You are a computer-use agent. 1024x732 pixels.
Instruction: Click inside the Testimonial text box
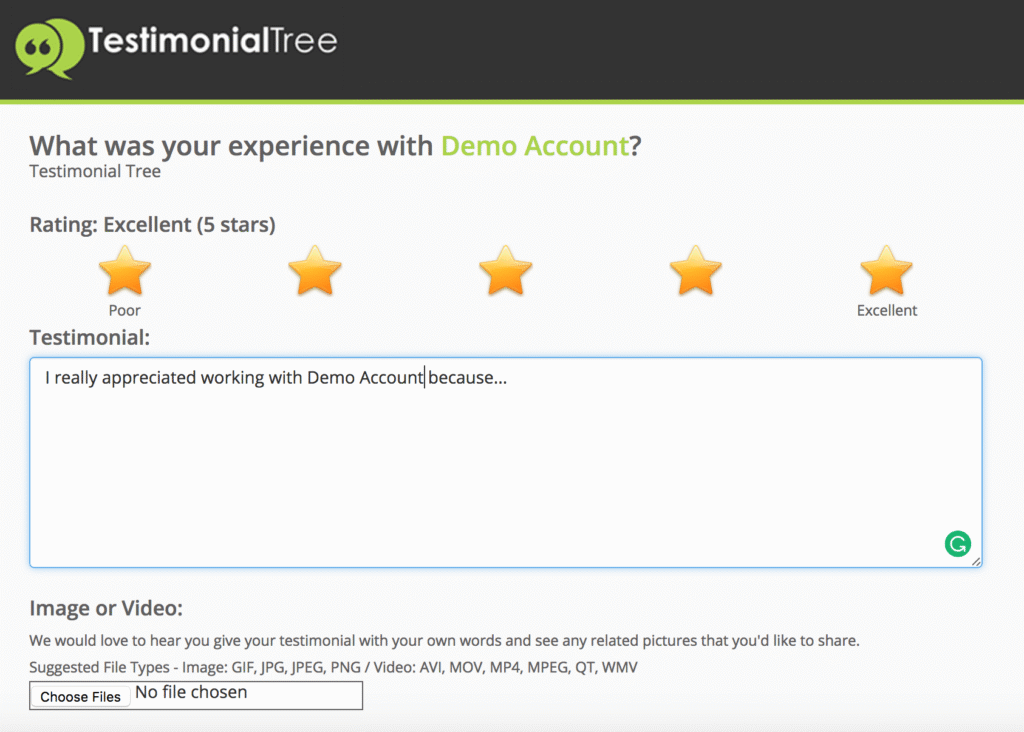pos(505,460)
